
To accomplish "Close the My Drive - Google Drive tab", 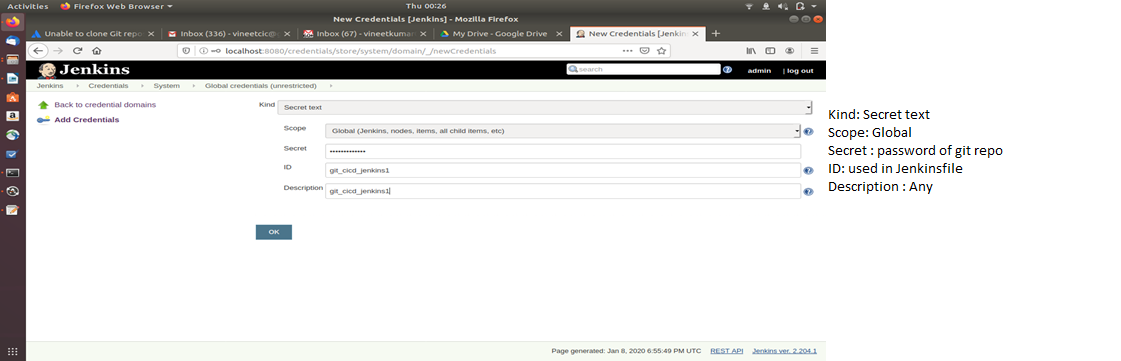I will (558, 34).
